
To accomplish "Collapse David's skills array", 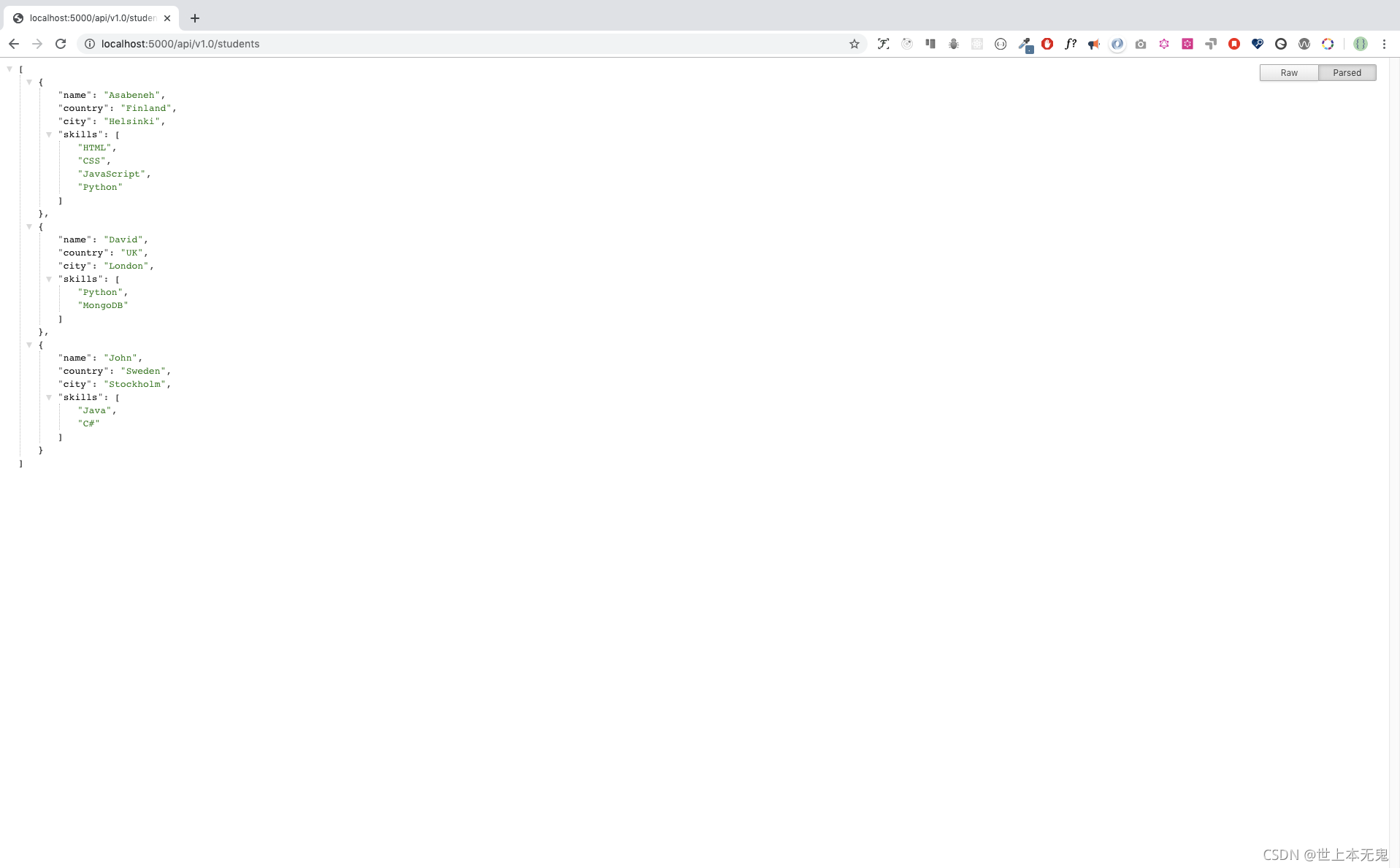I will (49, 280).
